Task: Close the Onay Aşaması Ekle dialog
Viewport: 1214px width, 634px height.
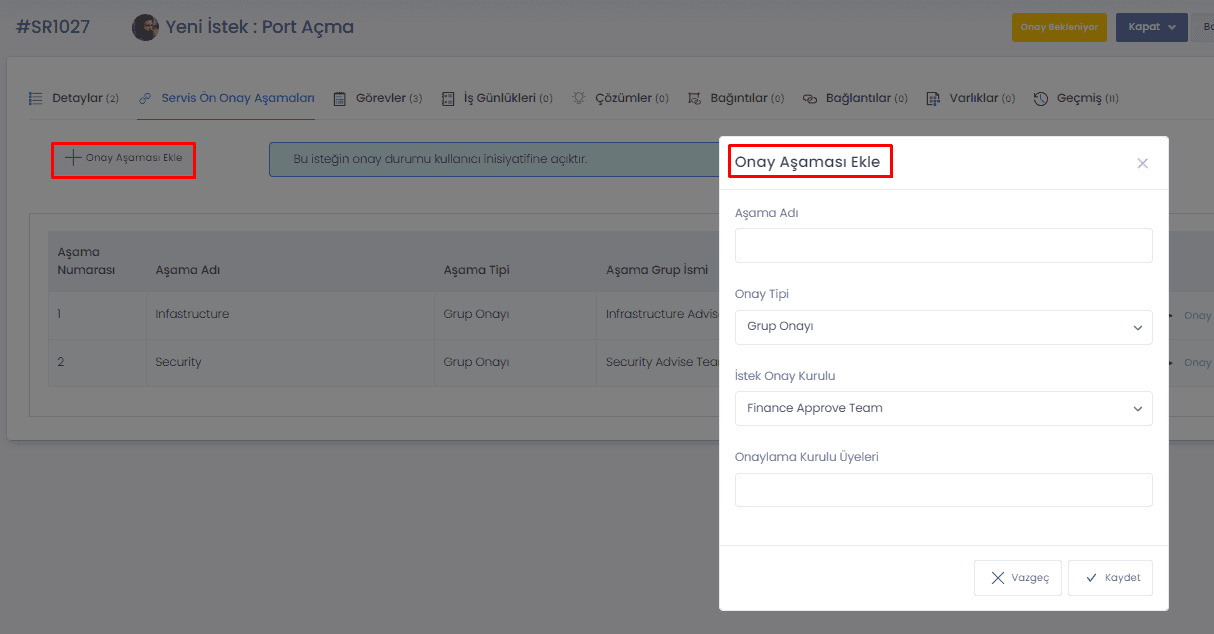Action: (1142, 163)
